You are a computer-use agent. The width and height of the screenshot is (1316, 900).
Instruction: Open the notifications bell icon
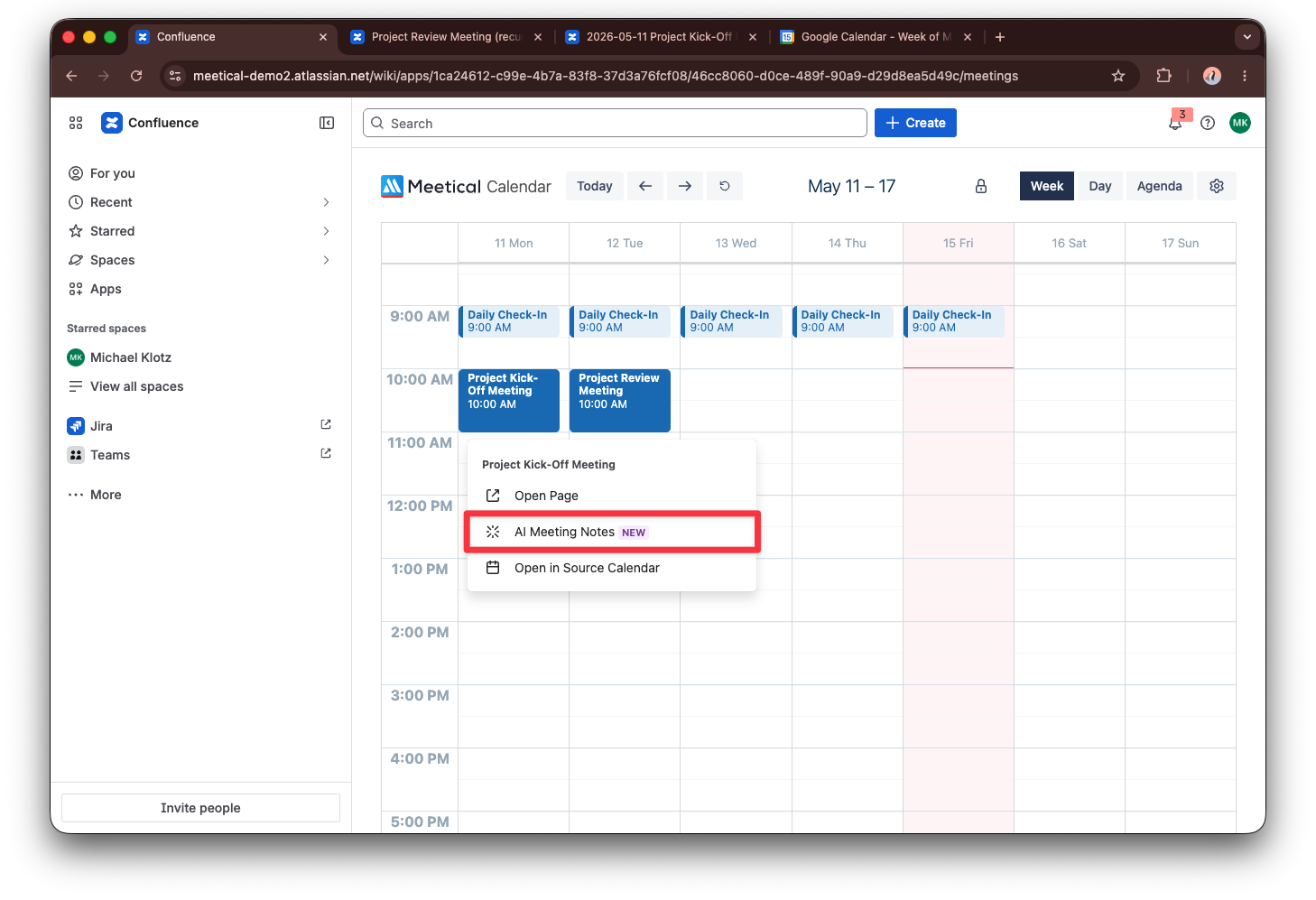[1175, 123]
